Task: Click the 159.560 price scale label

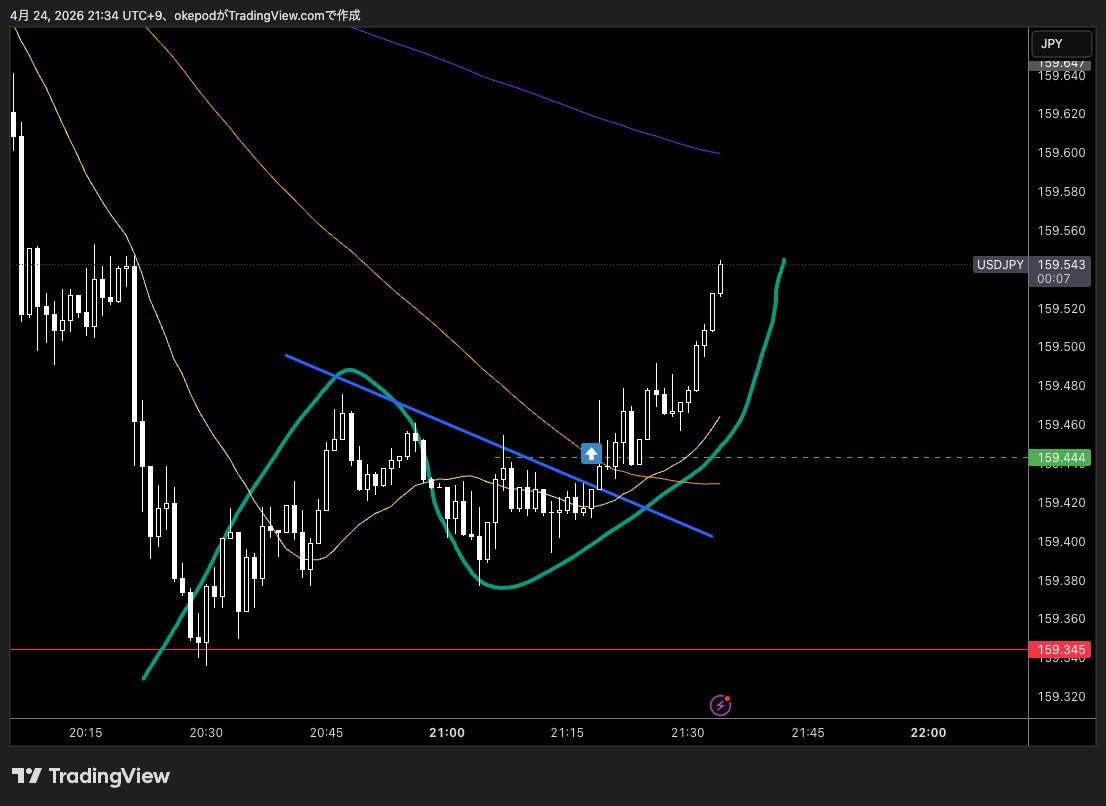Action: click(1061, 231)
